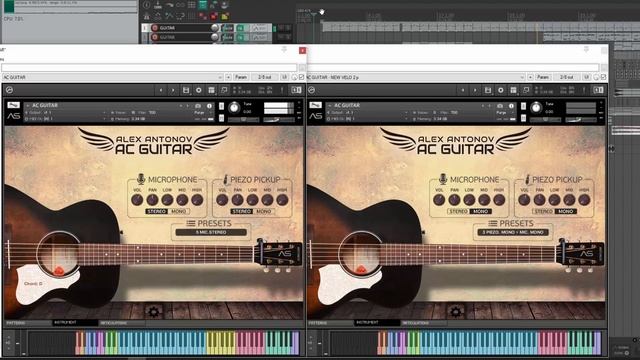Set right Piezo Pickup to STEREO
This screenshot has width=640, height=360.
(x=544, y=211)
